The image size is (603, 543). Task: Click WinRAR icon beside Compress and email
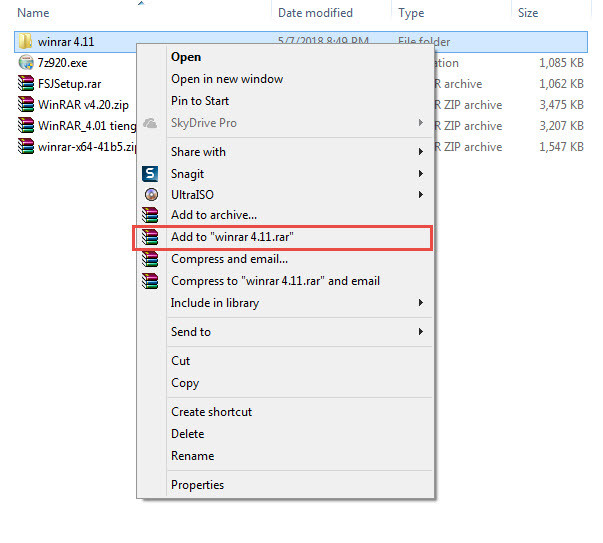point(150,259)
